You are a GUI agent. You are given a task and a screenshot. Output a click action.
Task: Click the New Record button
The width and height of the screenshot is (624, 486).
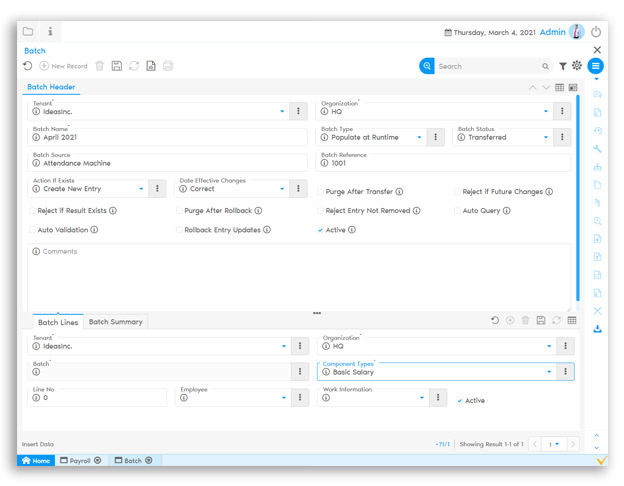[x=63, y=66]
